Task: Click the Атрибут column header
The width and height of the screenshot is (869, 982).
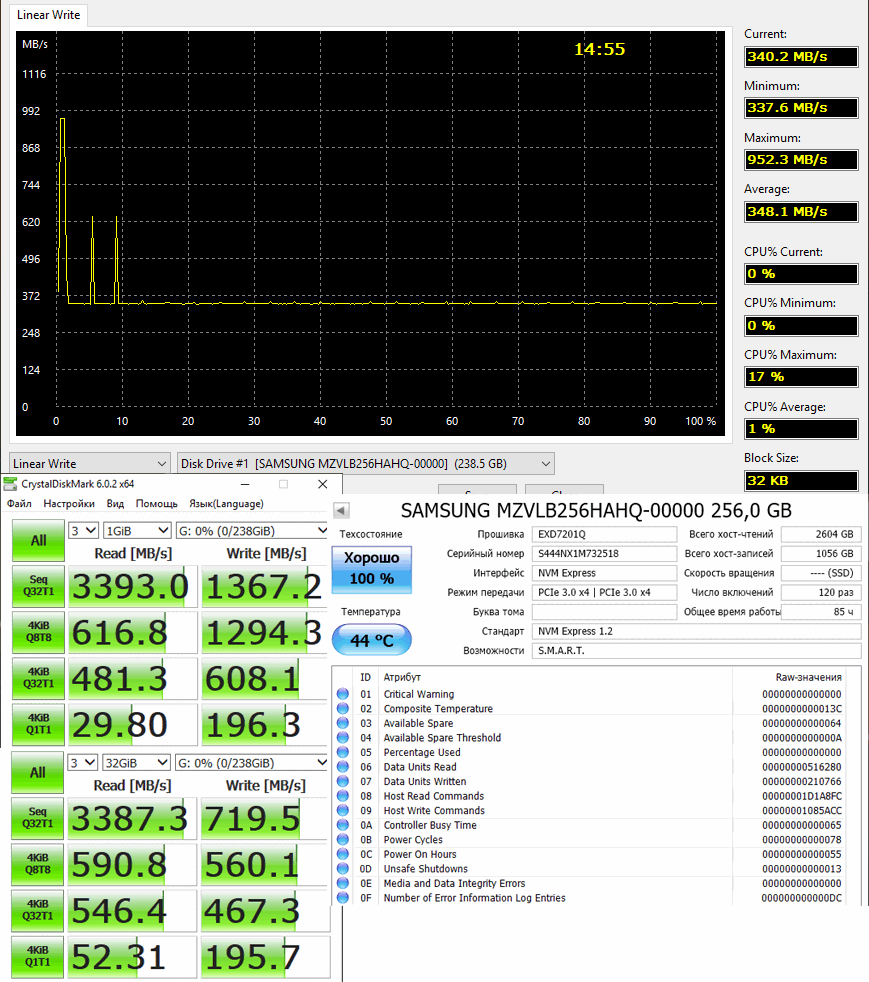Action: point(402,677)
